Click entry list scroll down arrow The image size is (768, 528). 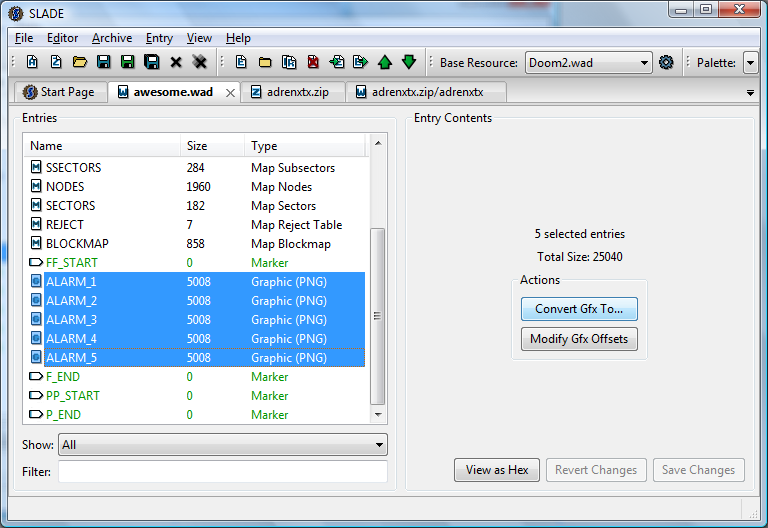(378, 415)
